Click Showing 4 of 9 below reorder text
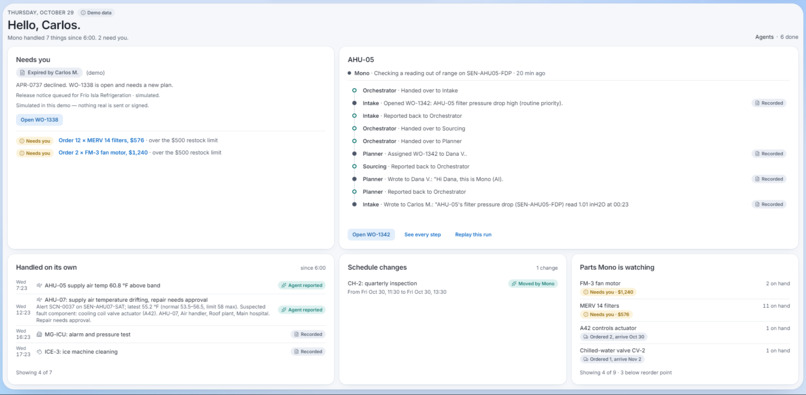The height and width of the screenshot is (395, 806). click(x=626, y=372)
